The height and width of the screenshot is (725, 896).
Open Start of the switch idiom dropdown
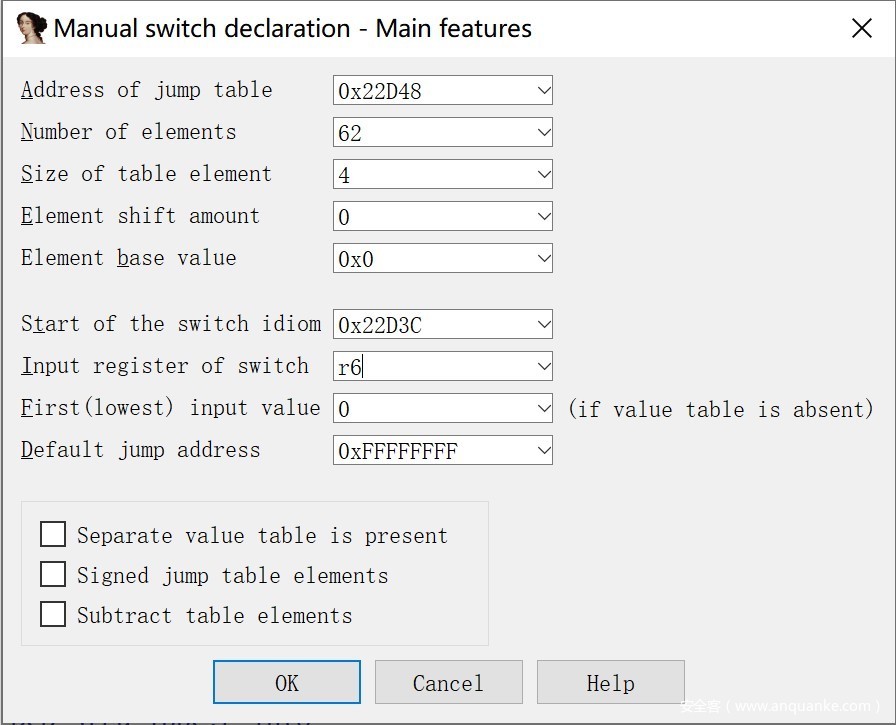point(543,325)
